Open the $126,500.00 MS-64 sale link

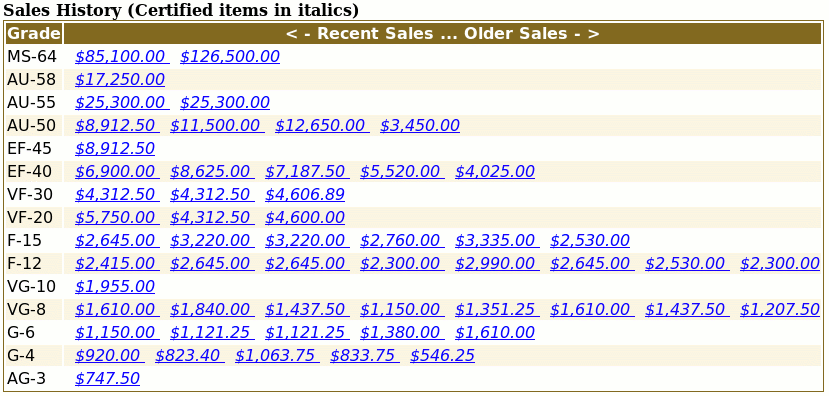pos(230,57)
